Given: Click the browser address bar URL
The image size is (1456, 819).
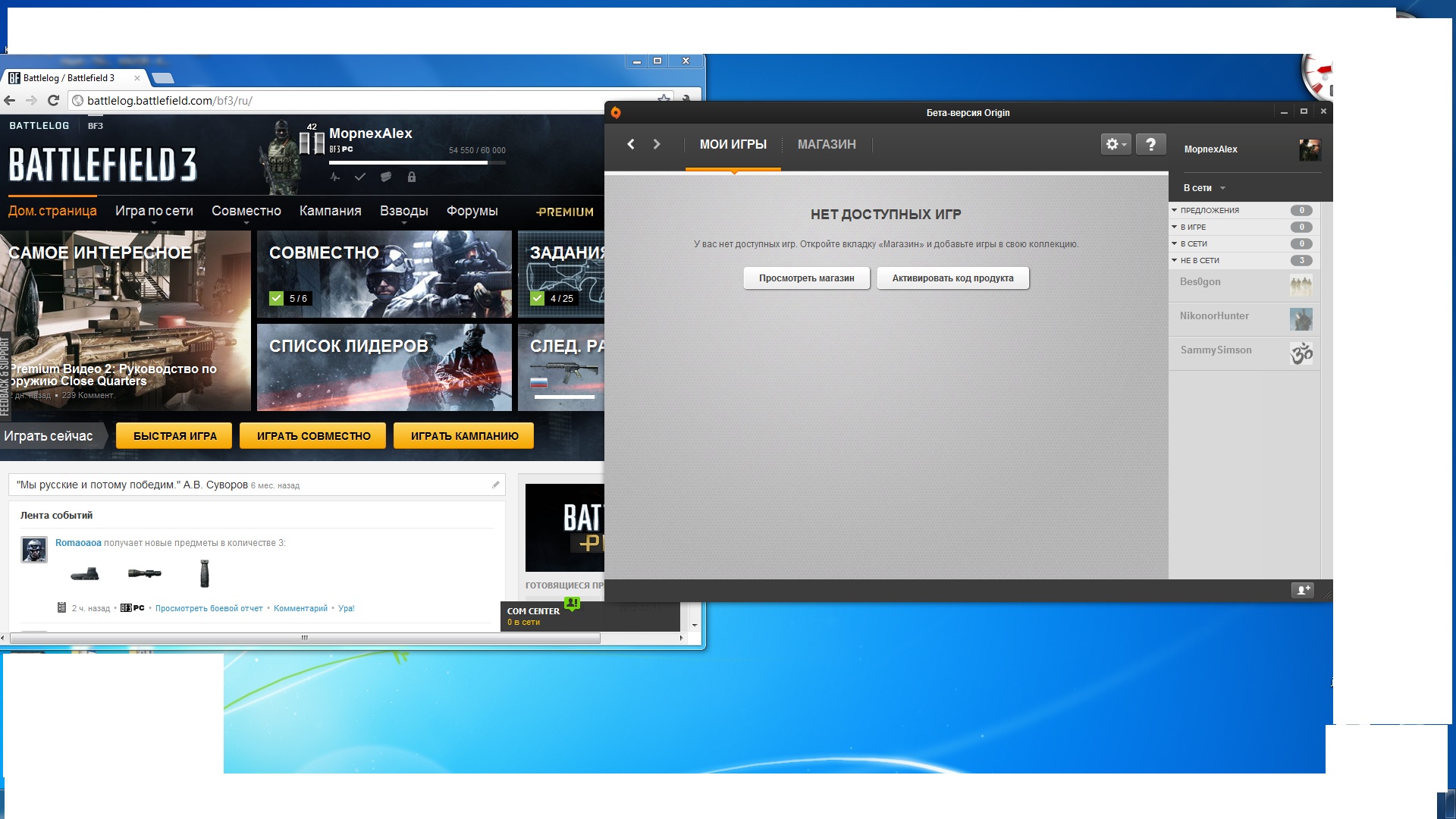Looking at the screenshot, I should pos(169,100).
